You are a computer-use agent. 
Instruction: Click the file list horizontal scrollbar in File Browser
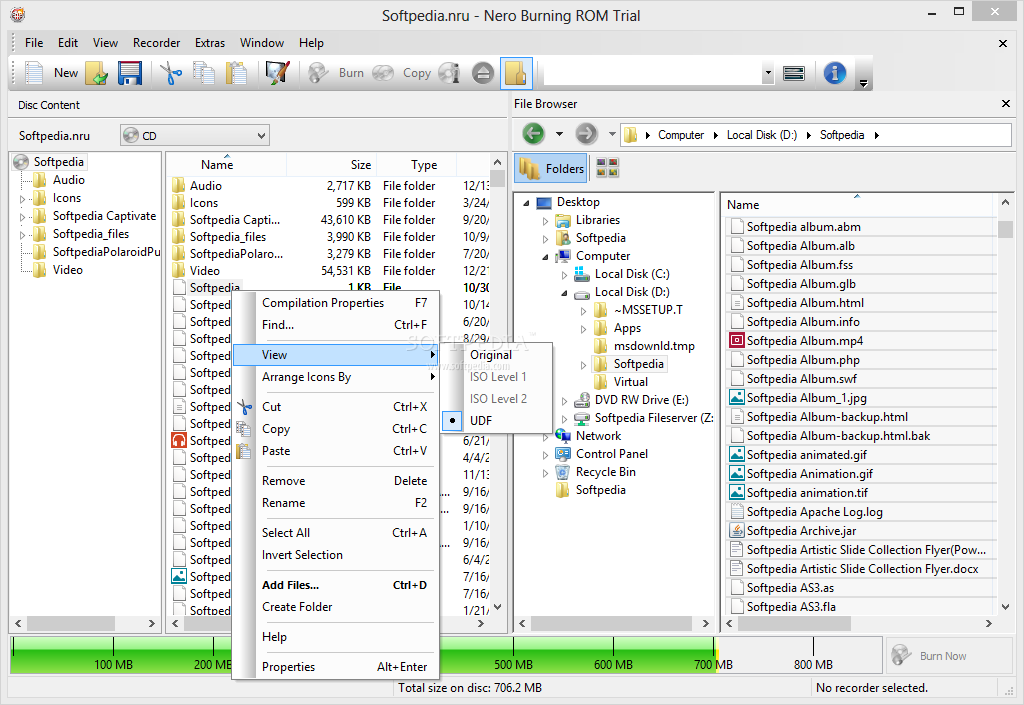[794, 623]
